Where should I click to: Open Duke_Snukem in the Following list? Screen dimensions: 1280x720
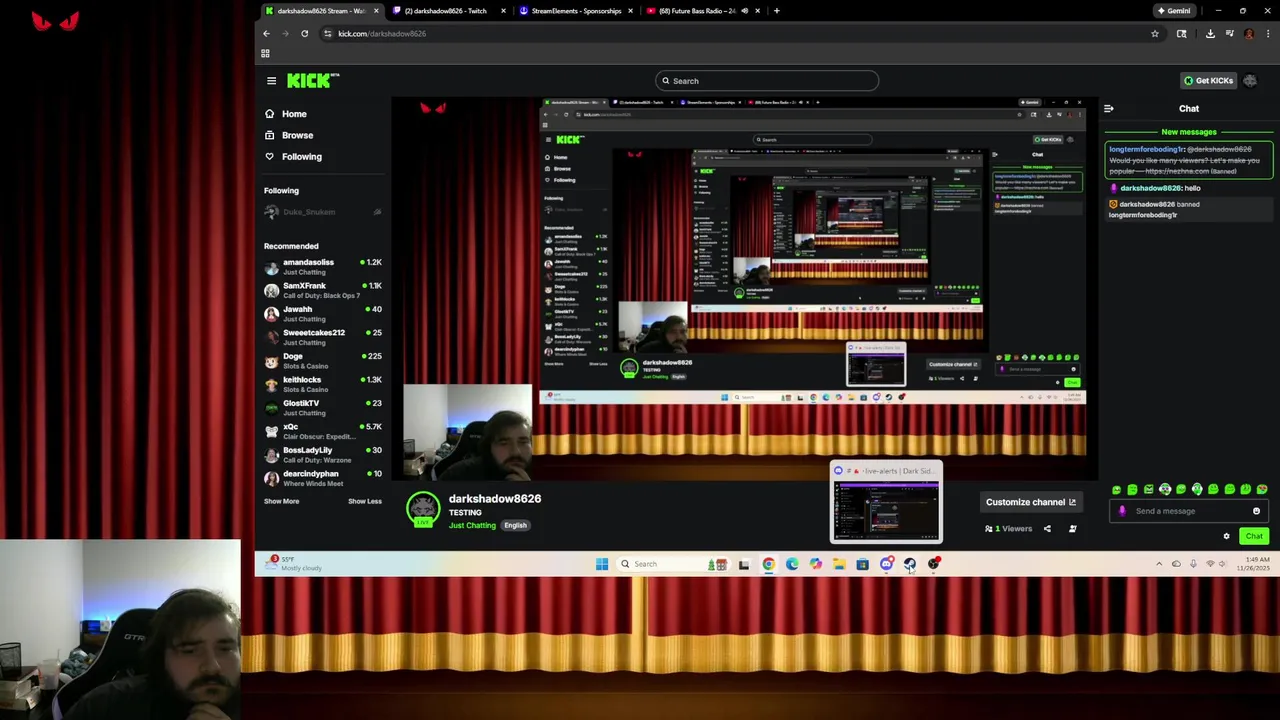click(x=323, y=212)
